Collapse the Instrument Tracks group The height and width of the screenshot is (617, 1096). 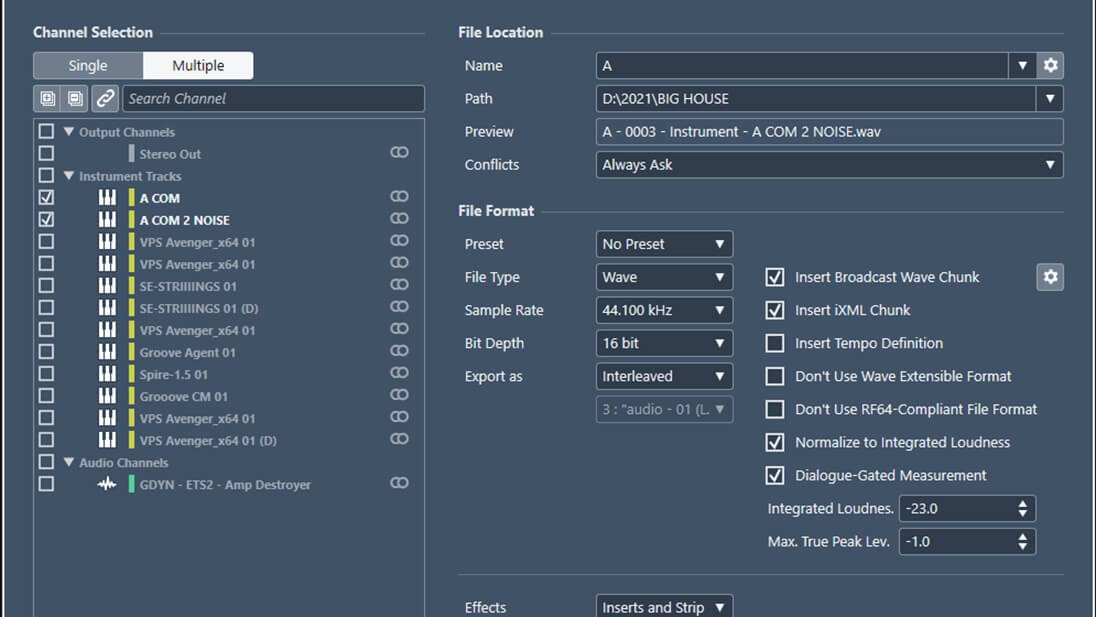69,176
